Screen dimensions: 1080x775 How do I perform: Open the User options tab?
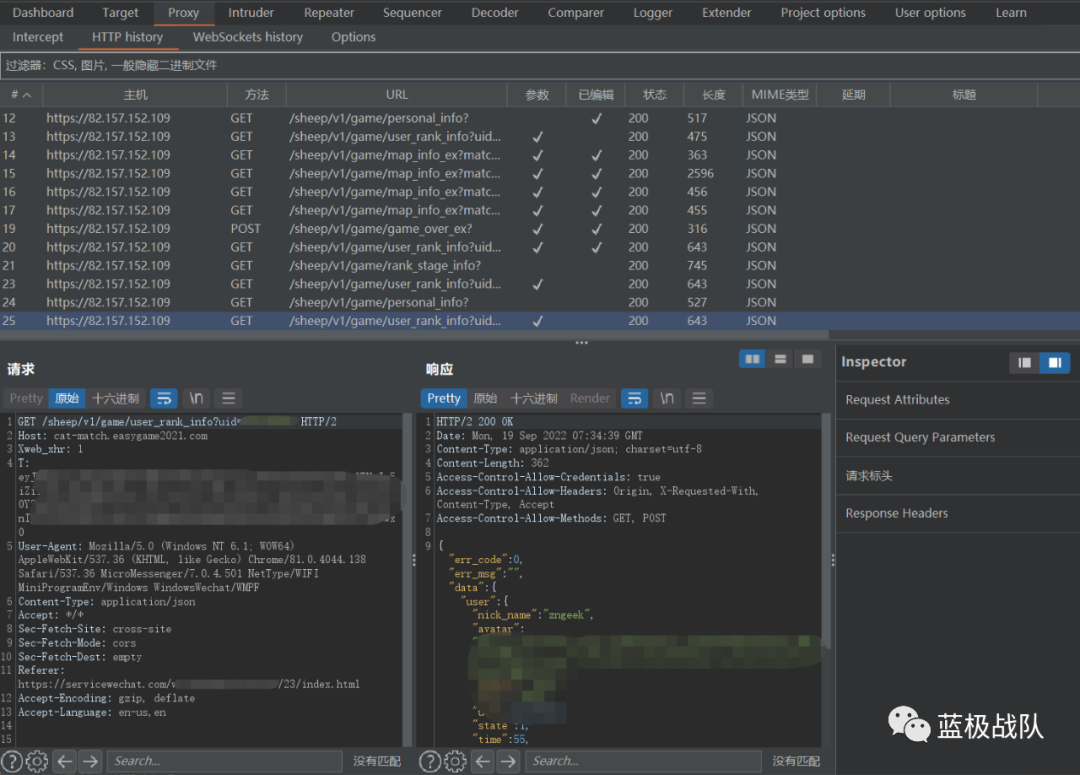[x=931, y=12]
